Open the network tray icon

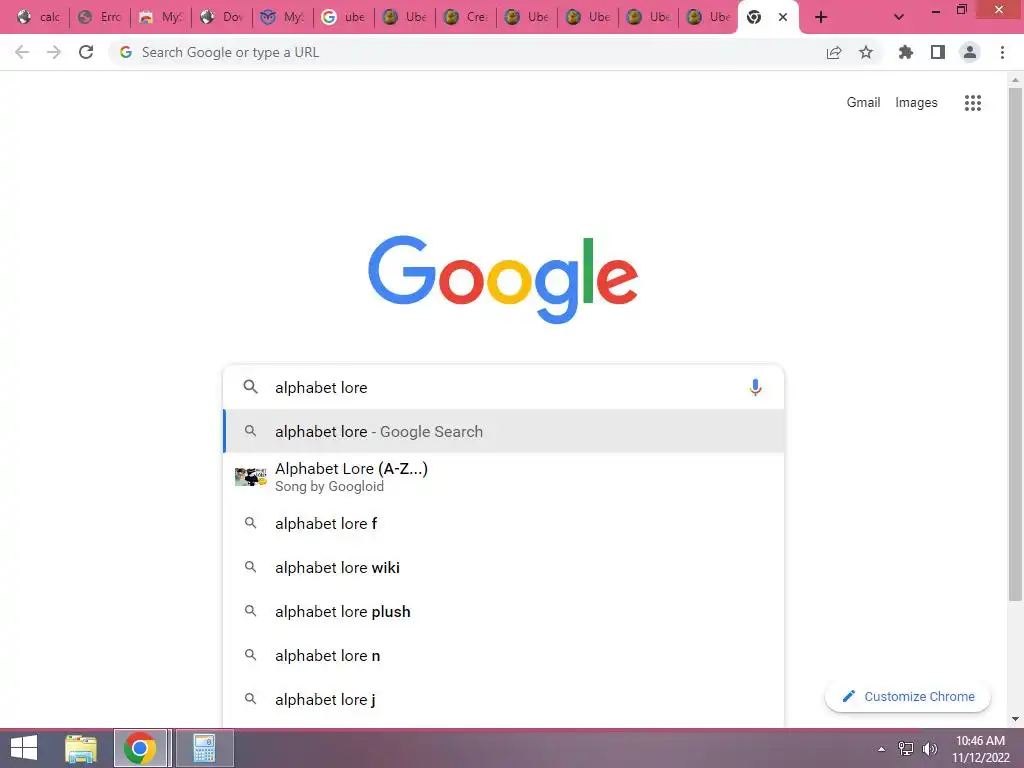click(906, 749)
